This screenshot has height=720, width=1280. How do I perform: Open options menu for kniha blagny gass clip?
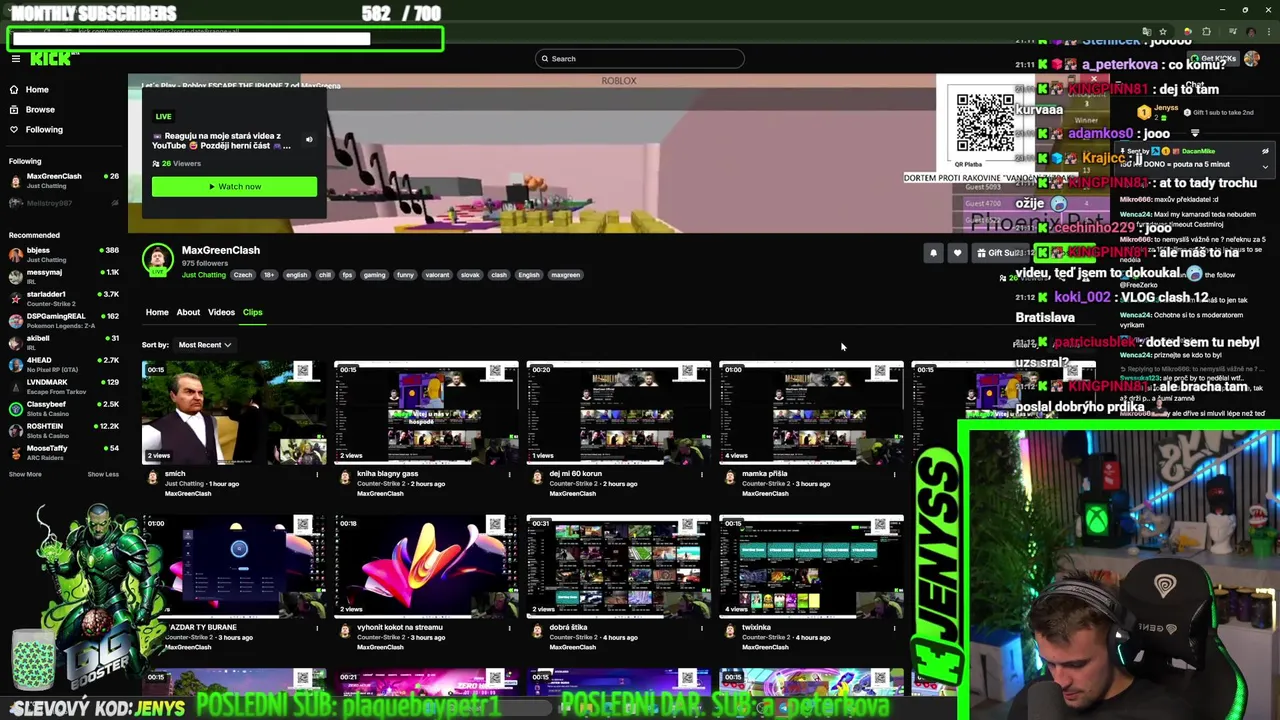click(509, 474)
